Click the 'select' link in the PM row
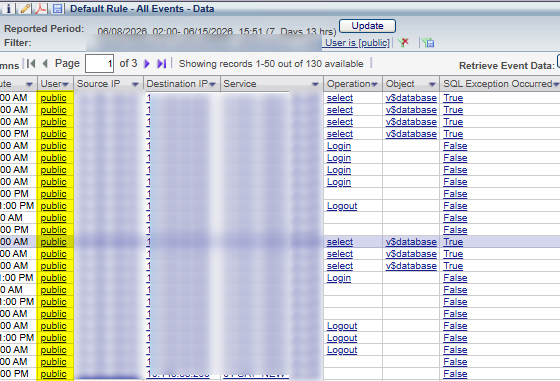Screen dimensions: 560x381 pyautogui.click(x=340, y=134)
